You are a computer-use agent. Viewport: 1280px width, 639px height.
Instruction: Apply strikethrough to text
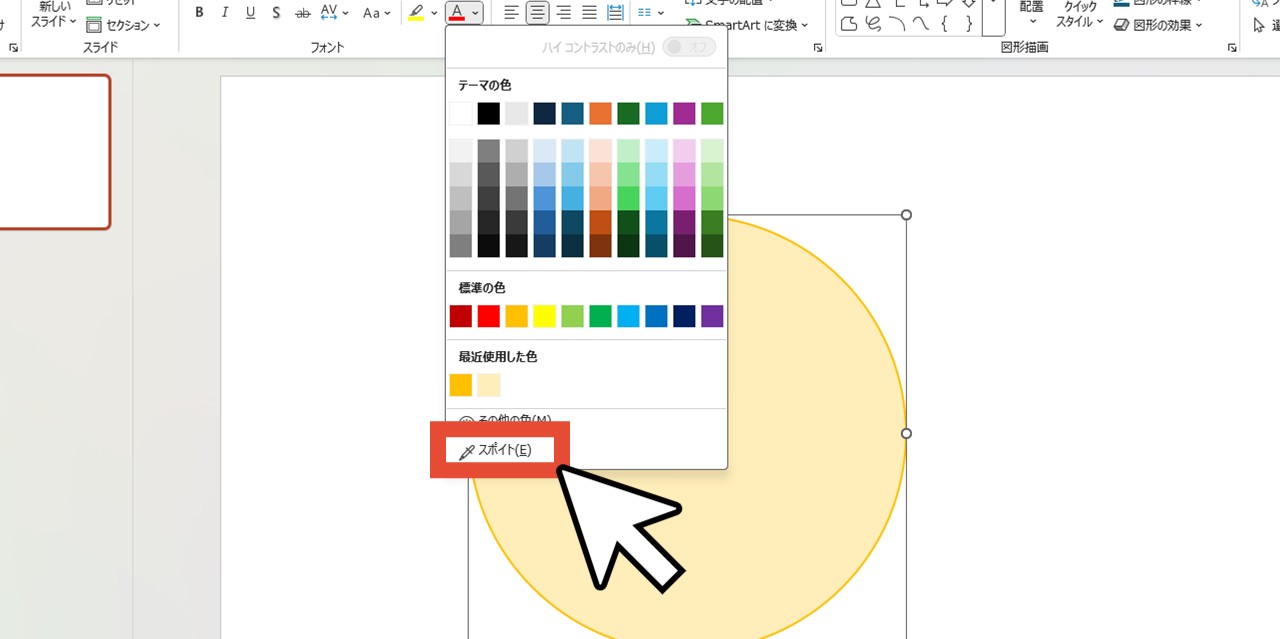(303, 13)
